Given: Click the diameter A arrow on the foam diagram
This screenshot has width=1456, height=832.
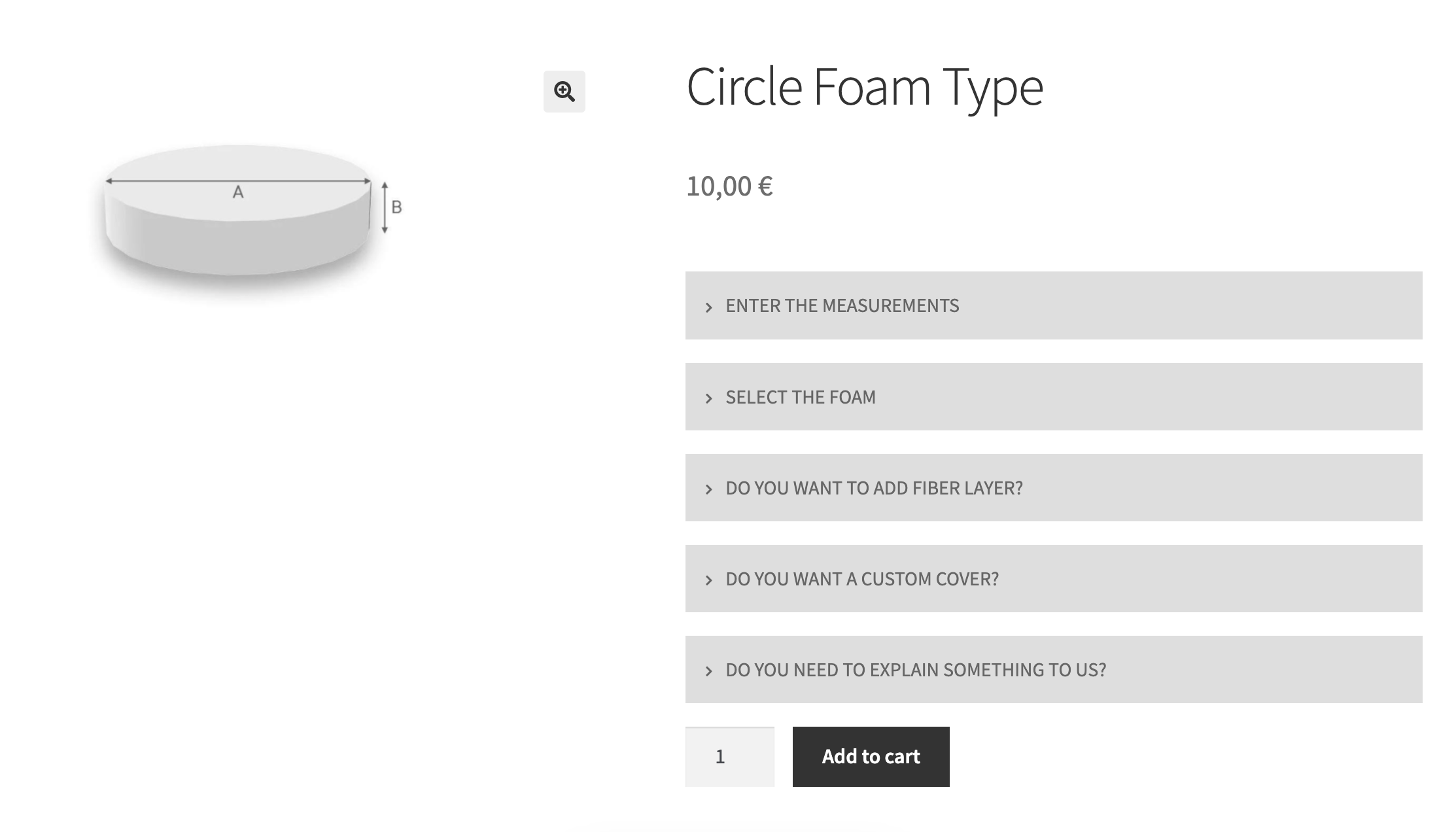Looking at the screenshot, I should [x=238, y=181].
